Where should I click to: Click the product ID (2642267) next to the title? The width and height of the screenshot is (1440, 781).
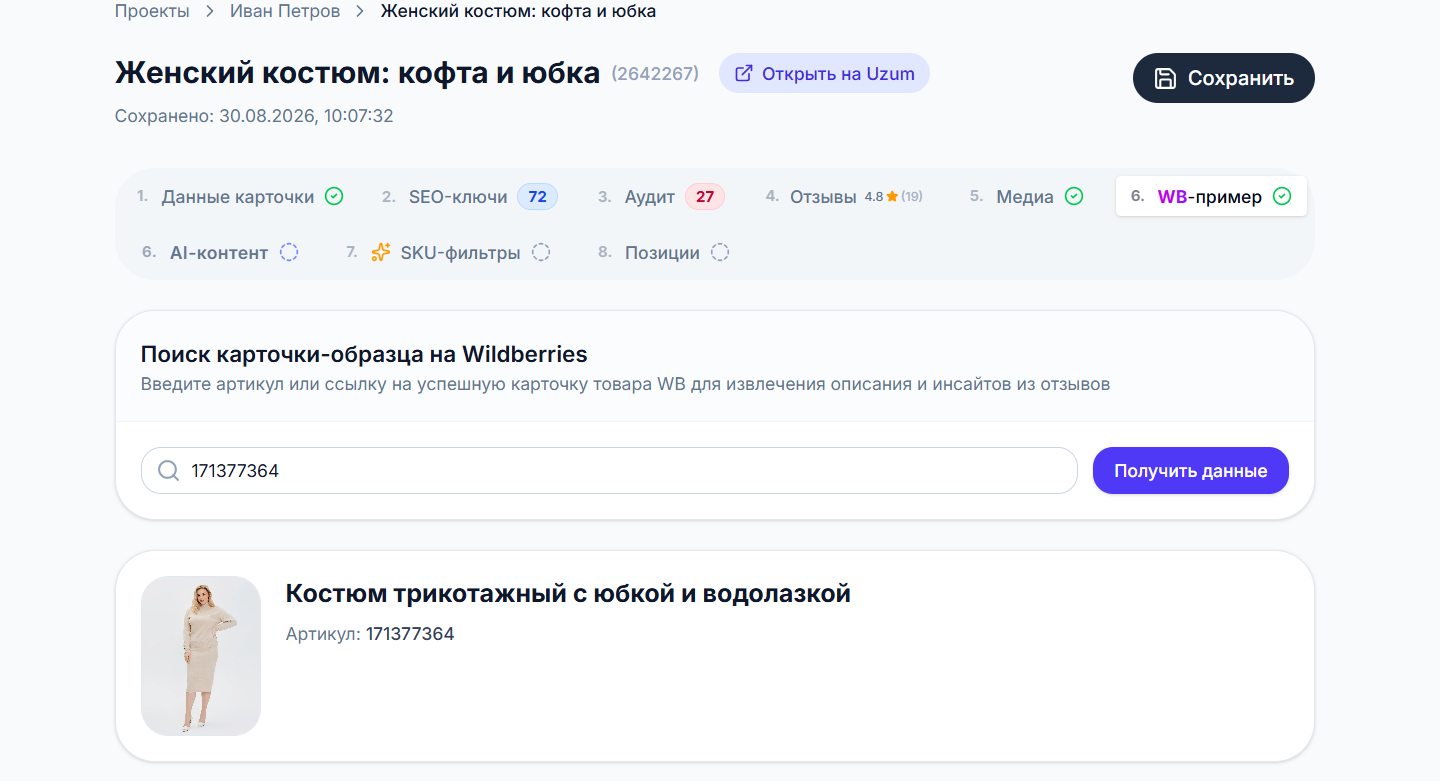[x=655, y=73]
